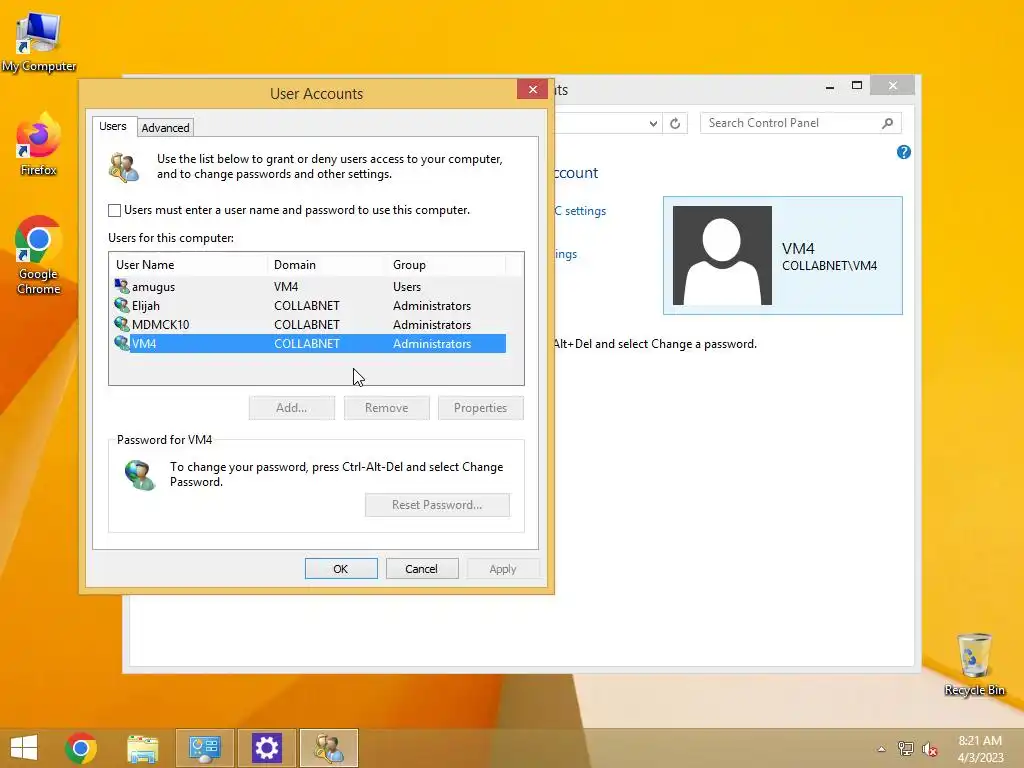Open Properties for selected user
This screenshot has width=1024, height=768.
point(481,408)
